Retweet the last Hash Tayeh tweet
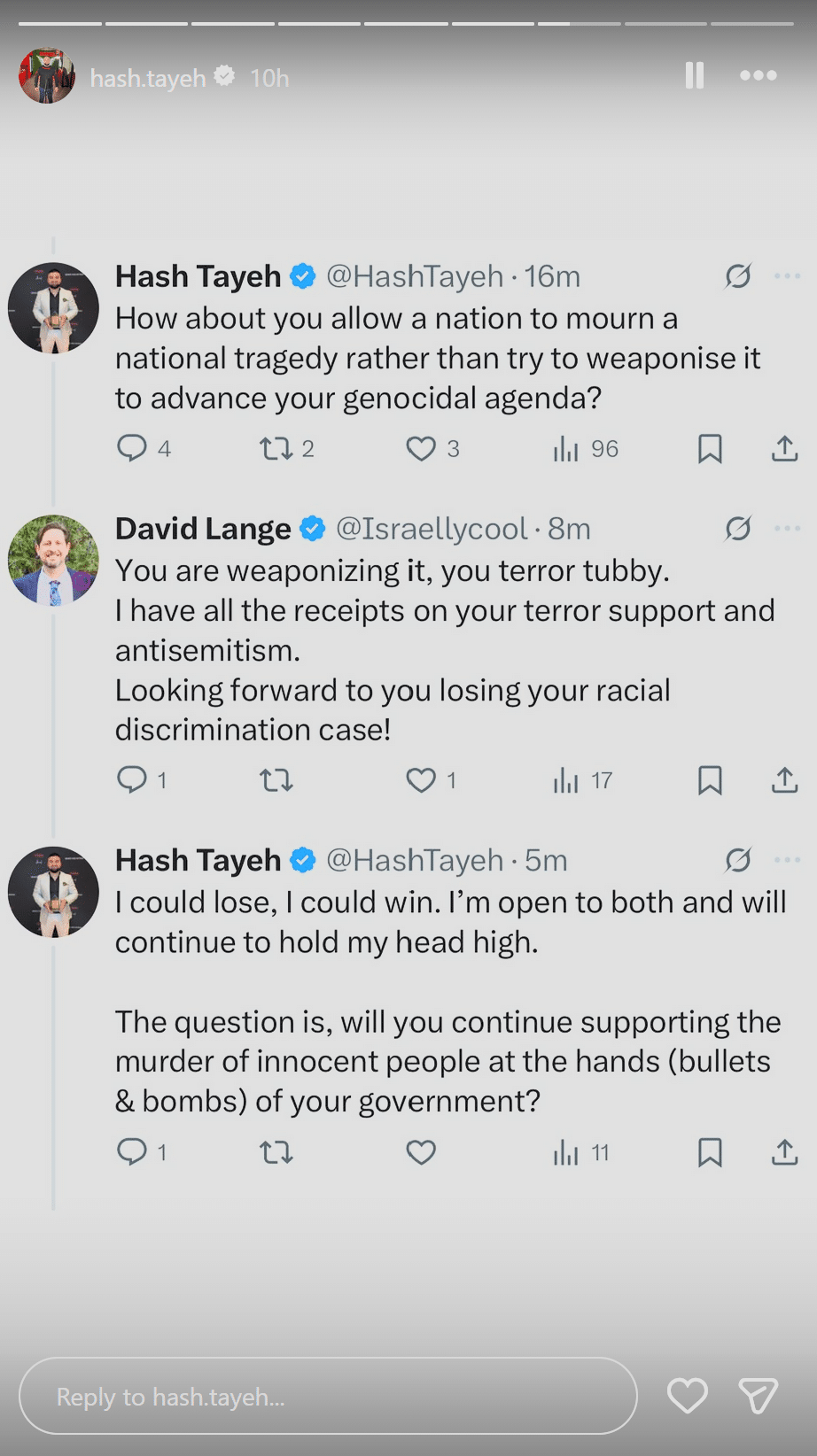Image resolution: width=817 pixels, height=1456 pixels. coord(276,1152)
